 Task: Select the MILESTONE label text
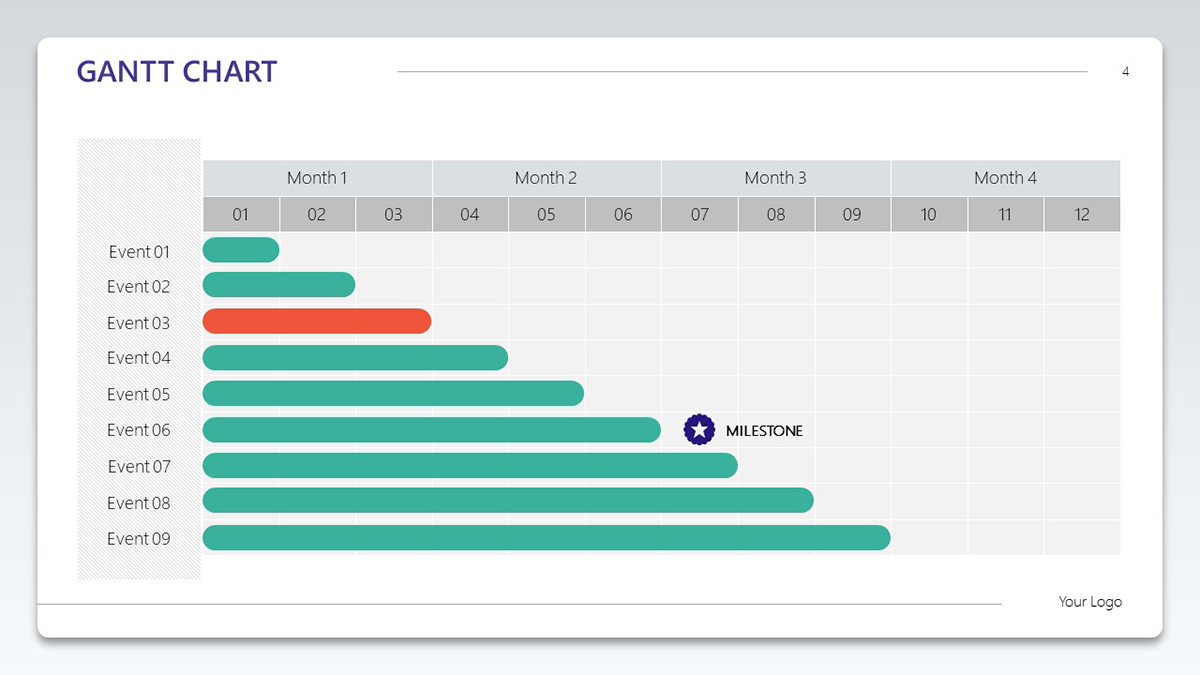(764, 431)
